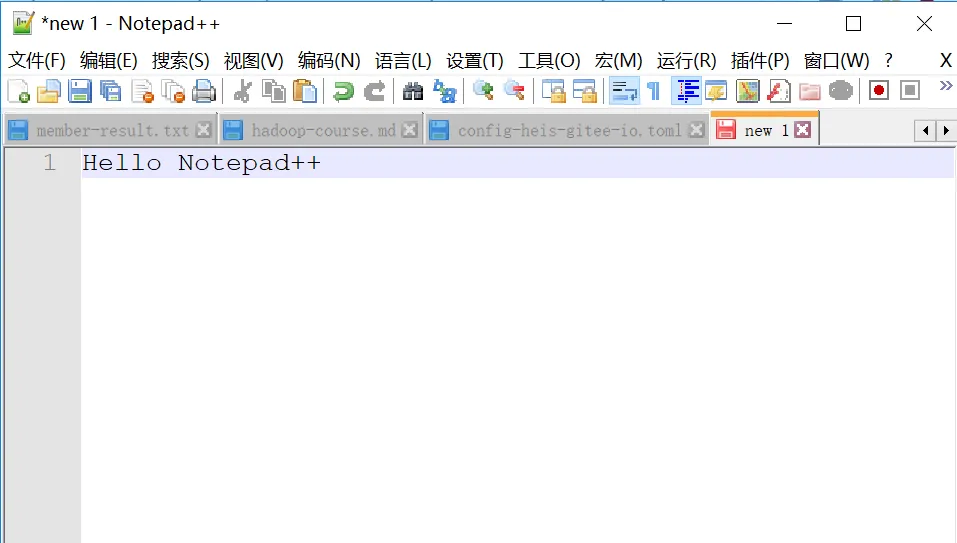Open the 视图(V) menu
The height and width of the screenshot is (543, 957).
(254, 60)
